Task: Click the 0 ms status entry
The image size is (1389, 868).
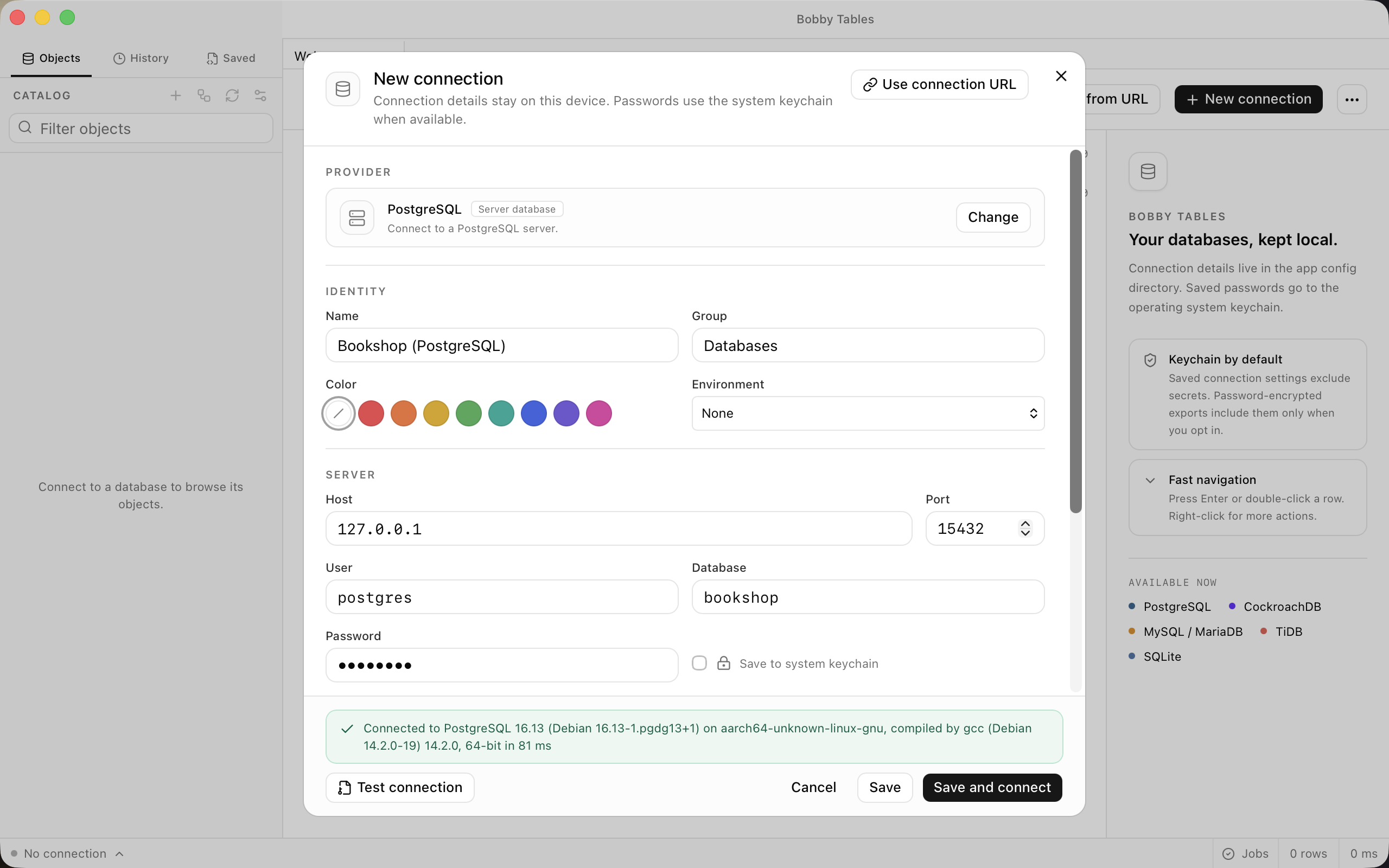Action: point(1363,854)
